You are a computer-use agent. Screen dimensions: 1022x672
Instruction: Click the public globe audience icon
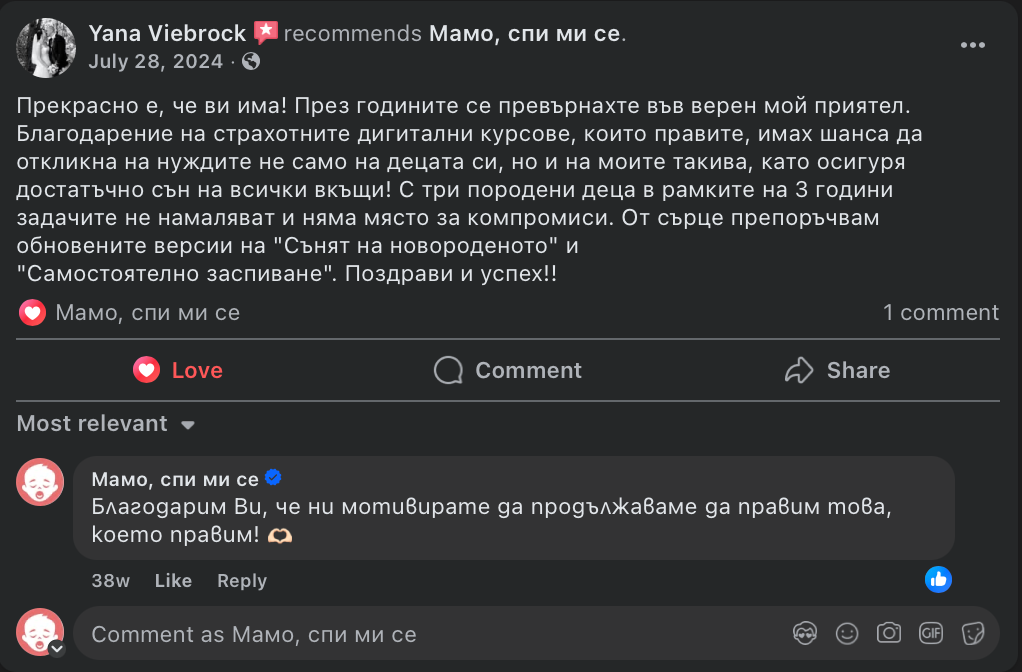point(251,61)
